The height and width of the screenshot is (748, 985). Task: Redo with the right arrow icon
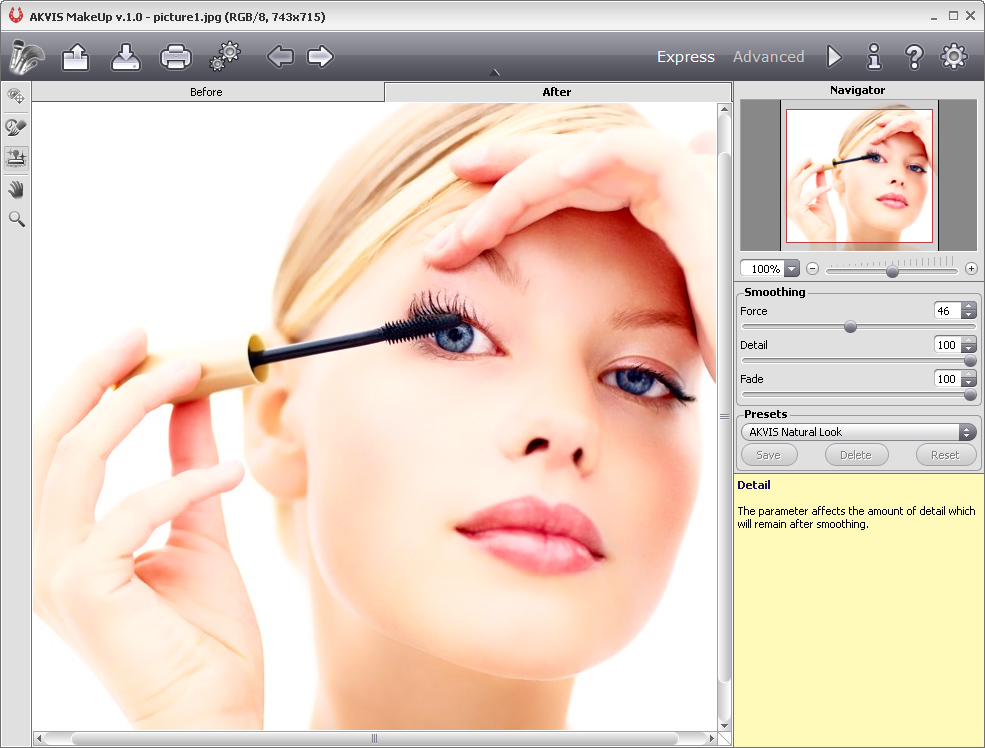click(320, 57)
